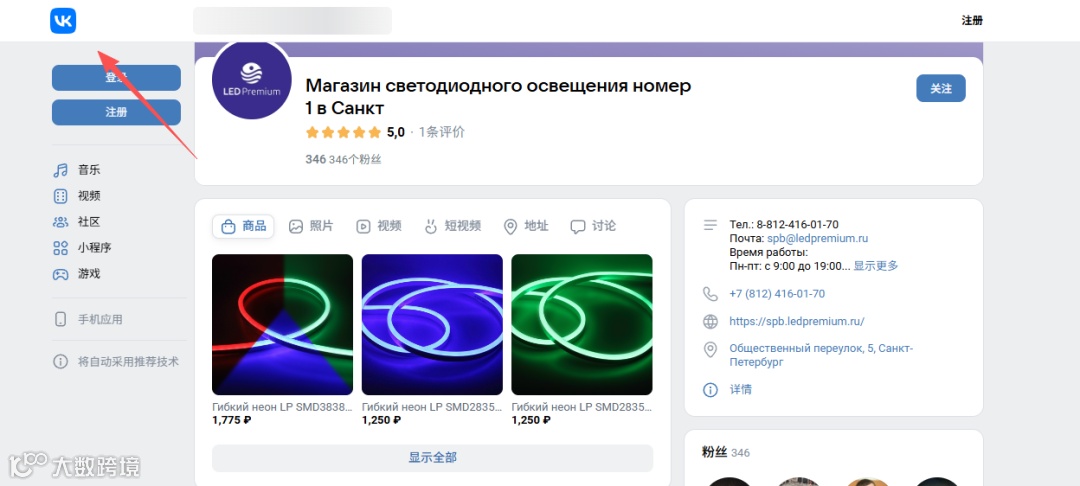The image size is (1080, 486).
Task: Open the mini apps icon (小程序)
Action: coord(61,248)
